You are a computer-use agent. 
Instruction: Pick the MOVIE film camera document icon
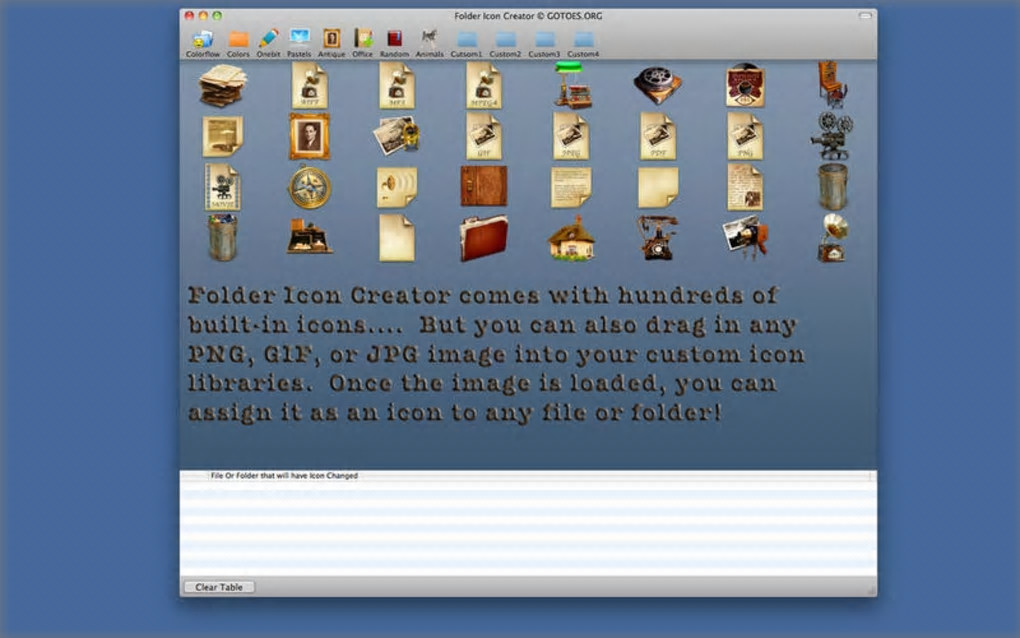coord(222,187)
